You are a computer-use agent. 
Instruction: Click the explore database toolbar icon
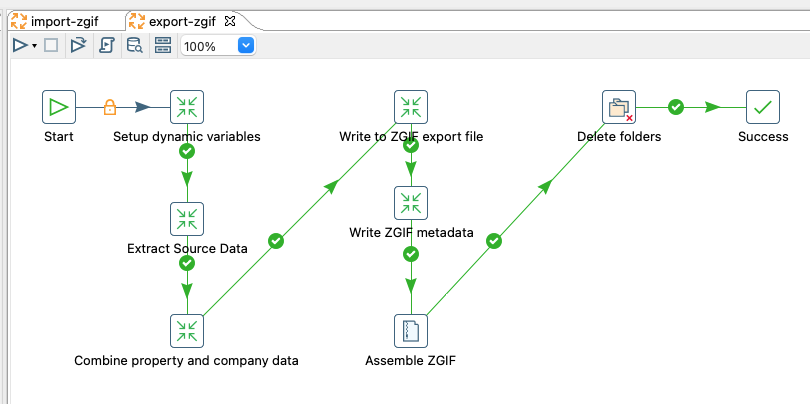[x=135, y=45]
